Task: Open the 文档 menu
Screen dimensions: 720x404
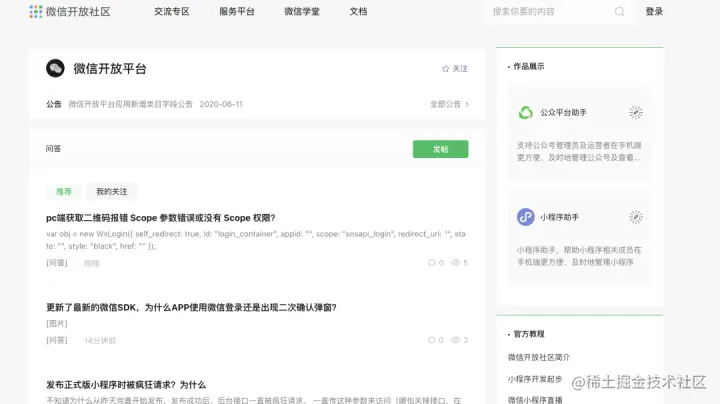Action: (x=358, y=11)
